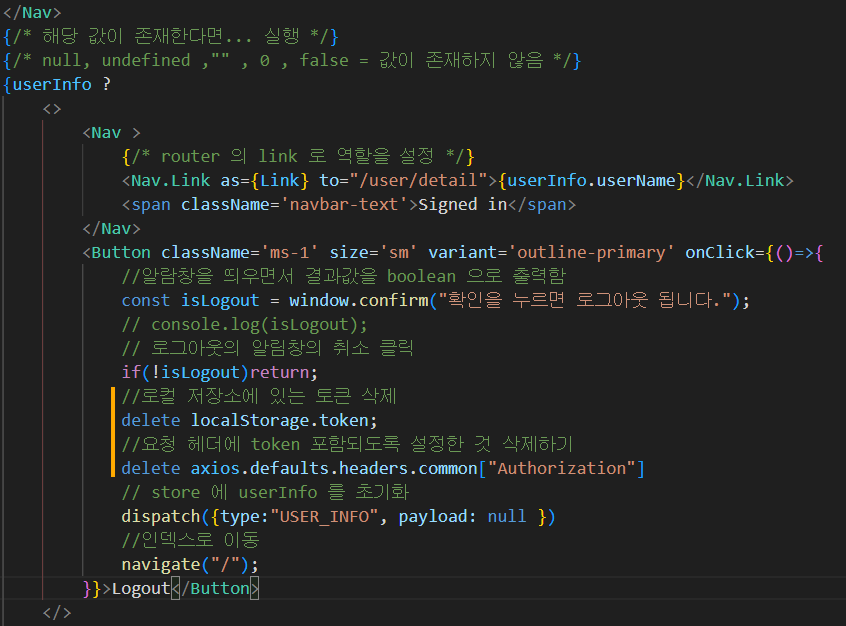
Task: Click the 'router 의 link' comment line
Action: [x=298, y=156]
